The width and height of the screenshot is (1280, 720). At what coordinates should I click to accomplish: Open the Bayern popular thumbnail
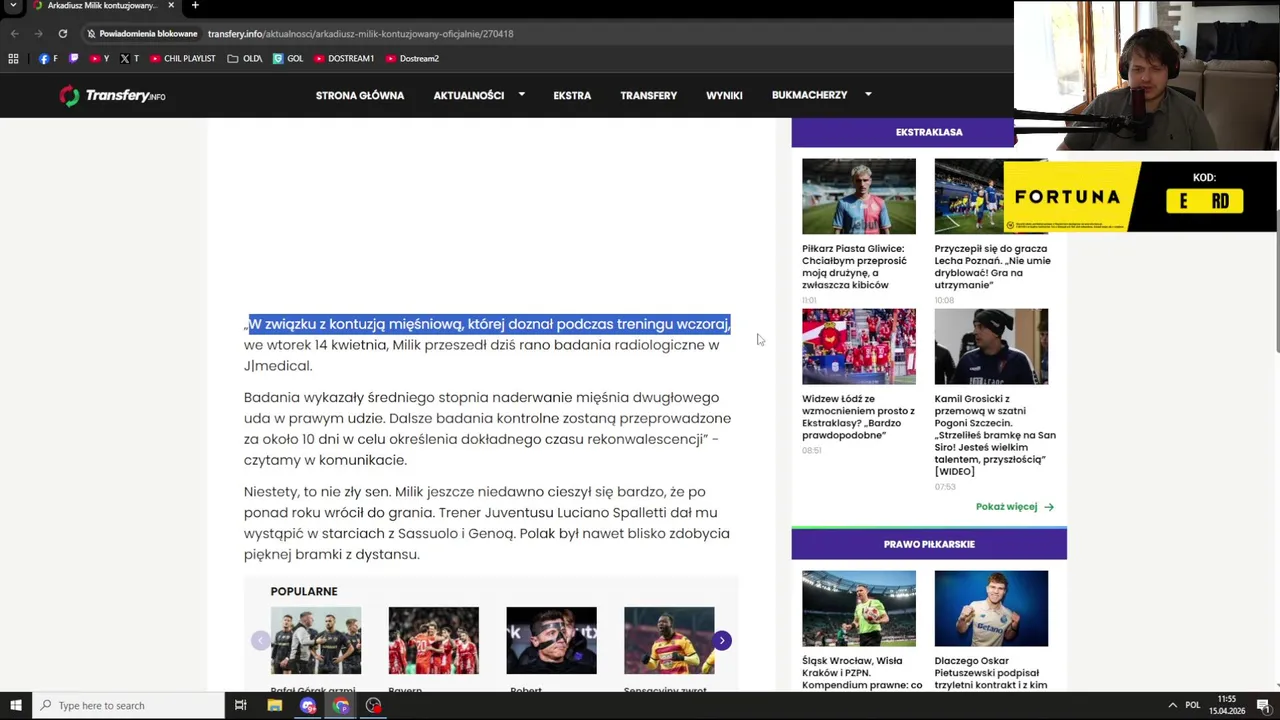pos(433,640)
